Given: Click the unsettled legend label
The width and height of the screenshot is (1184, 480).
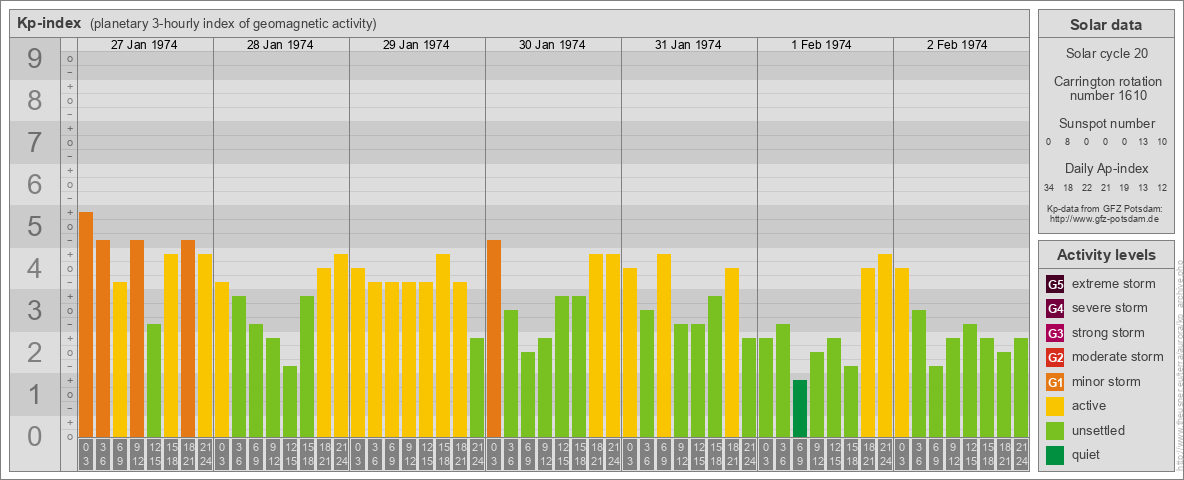Looking at the screenshot, I should [x=1098, y=431].
